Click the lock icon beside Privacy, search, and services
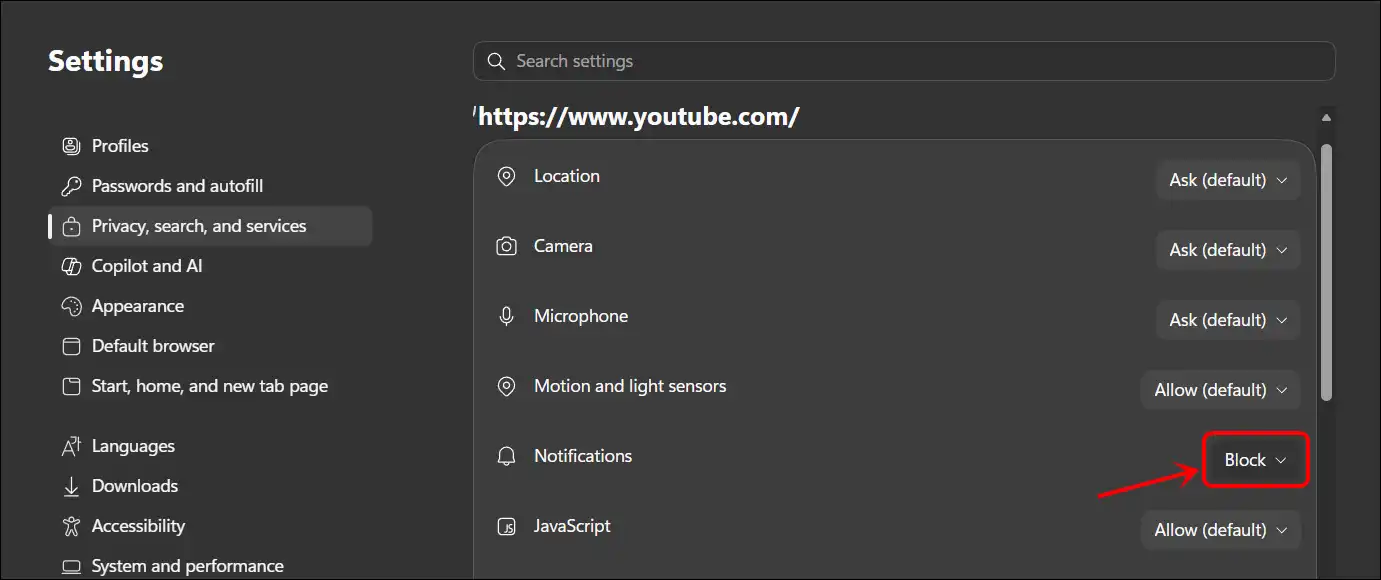This screenshot has height=580, width=1381. [x=71, y=226]
